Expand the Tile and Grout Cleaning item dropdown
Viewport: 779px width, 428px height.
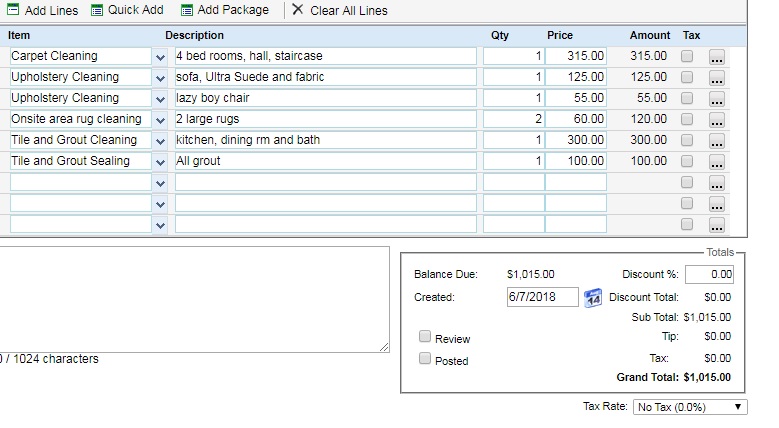click(x=161, y=141)
